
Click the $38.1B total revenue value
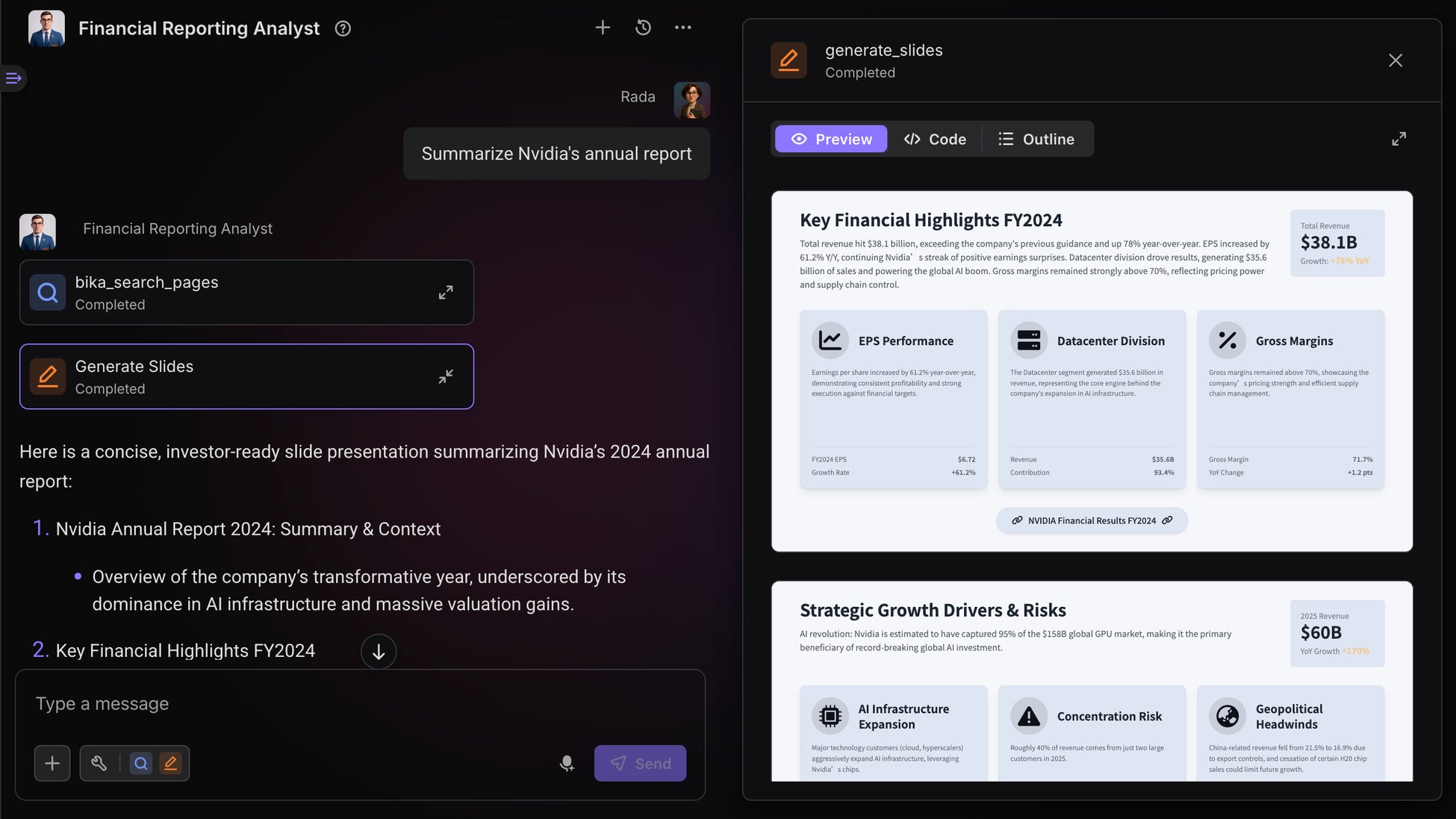1328,242
